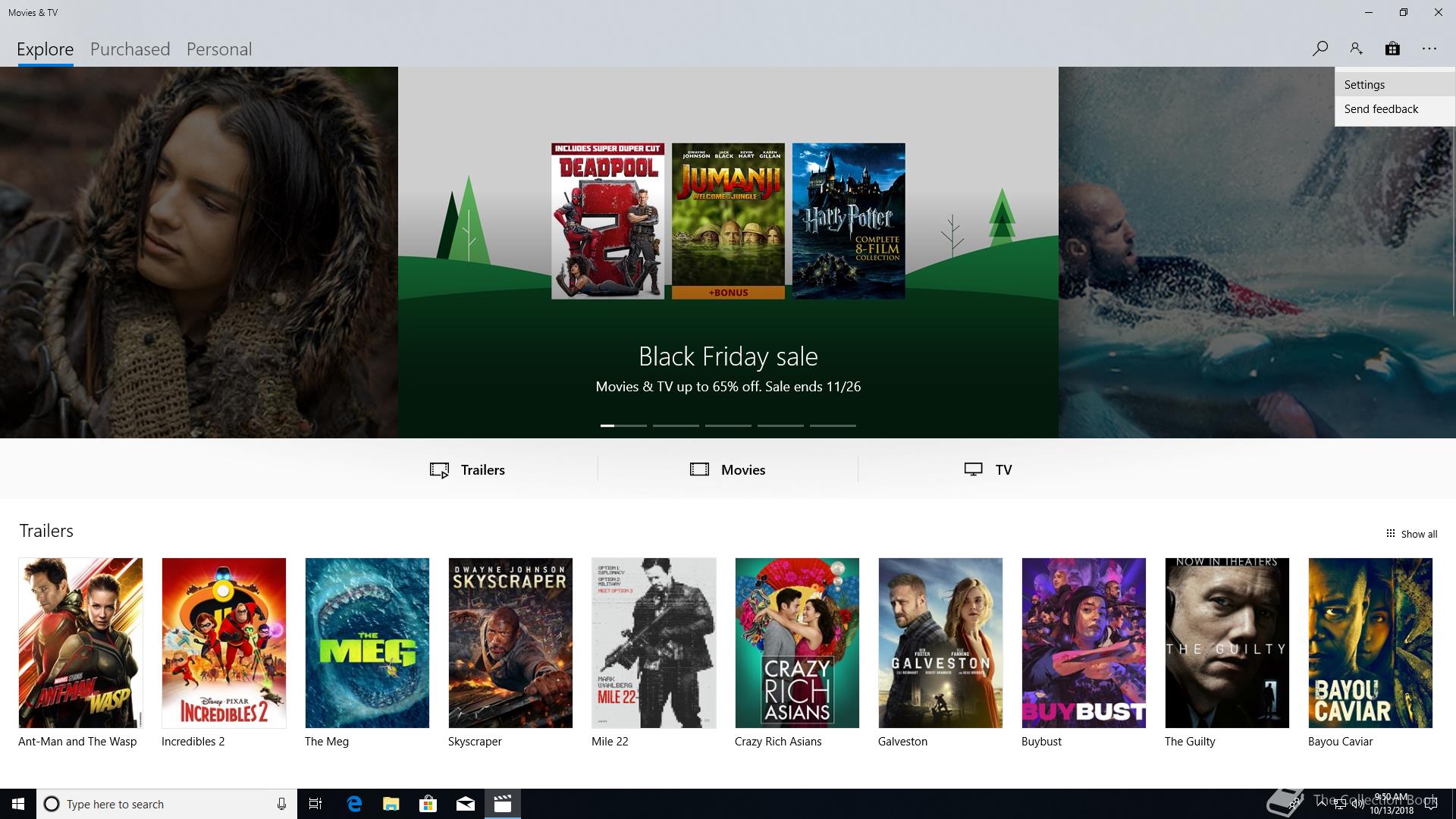
Task: Click the Trailers section heading
Action: point(46,531)
